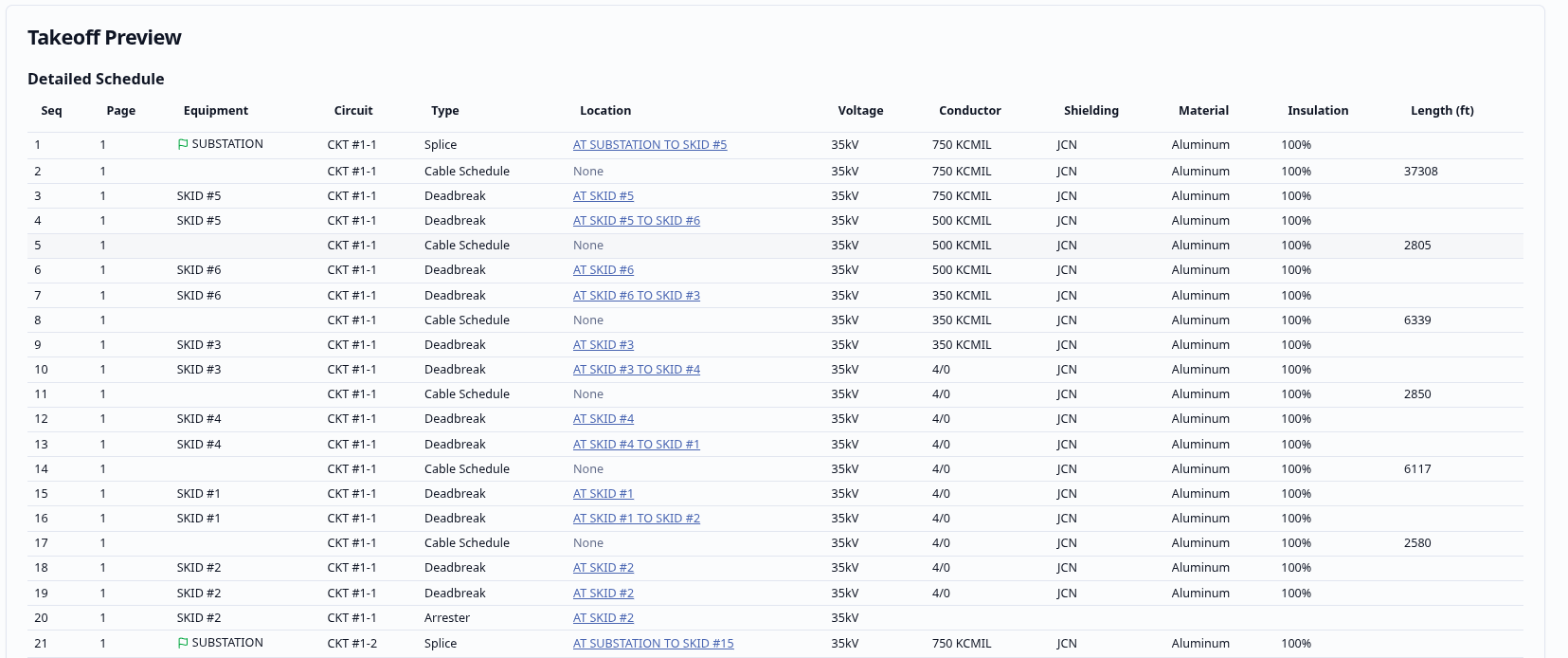The image size is (1568, 658).
Task: Click the 500 KCMIL conductor in row 4
Action: pyautogui.click(x=962, y=221)
